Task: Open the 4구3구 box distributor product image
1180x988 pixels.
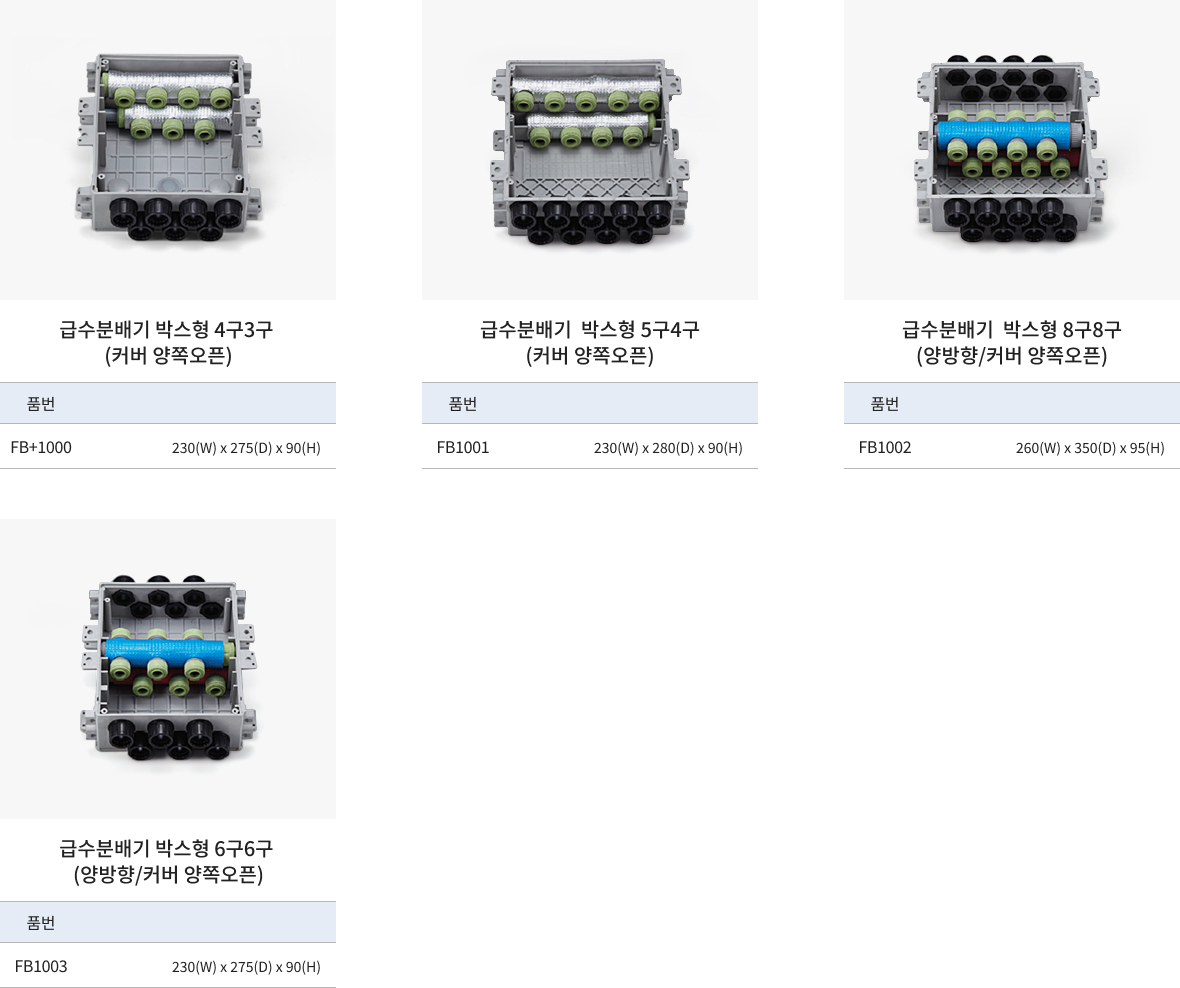Action: coord(168,150)
